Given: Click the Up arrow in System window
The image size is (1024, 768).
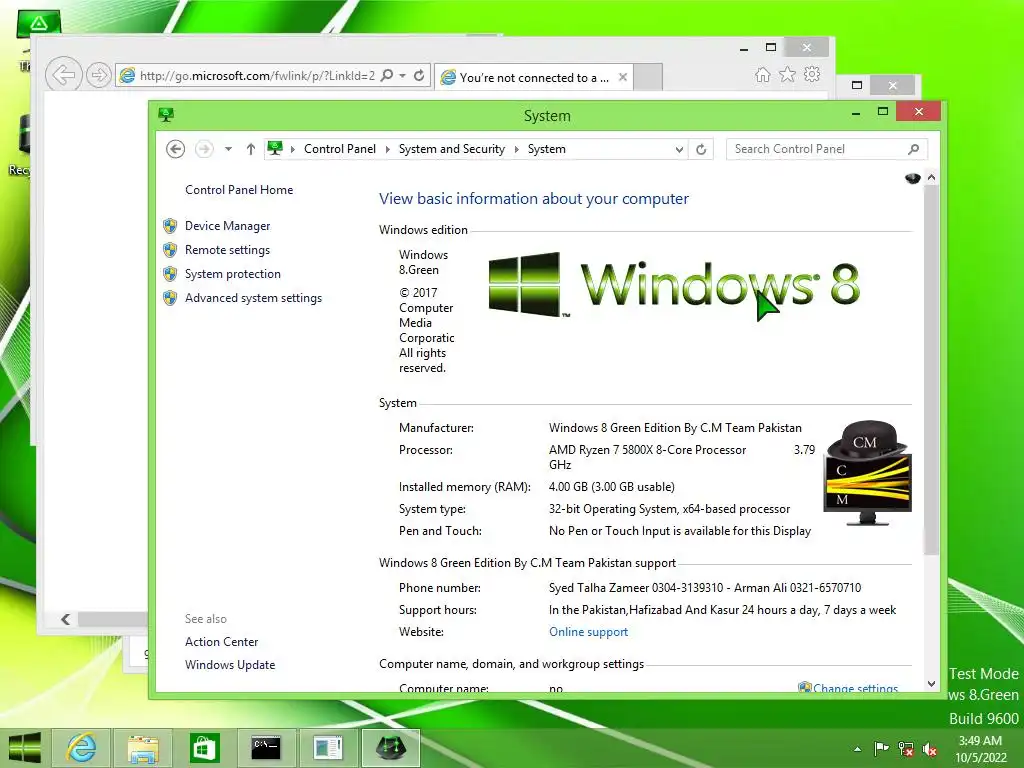Looking at the screenshot, I should [x=251, y=149].
